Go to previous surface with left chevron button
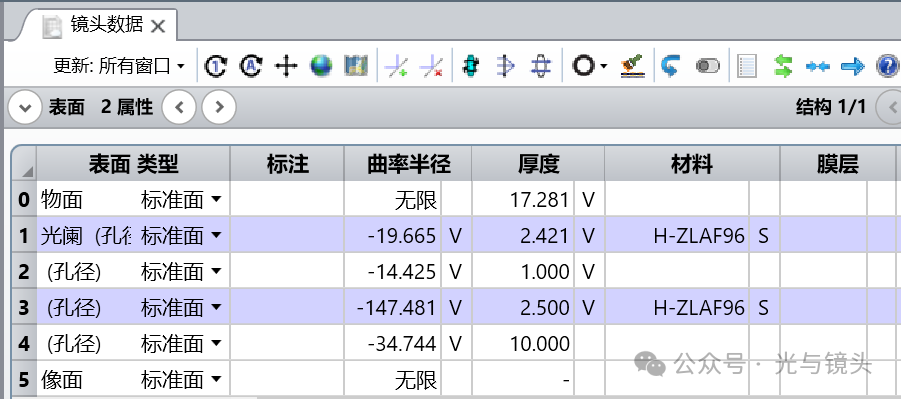Viewport: 901px width, 399px height. [x=179, y=107]
